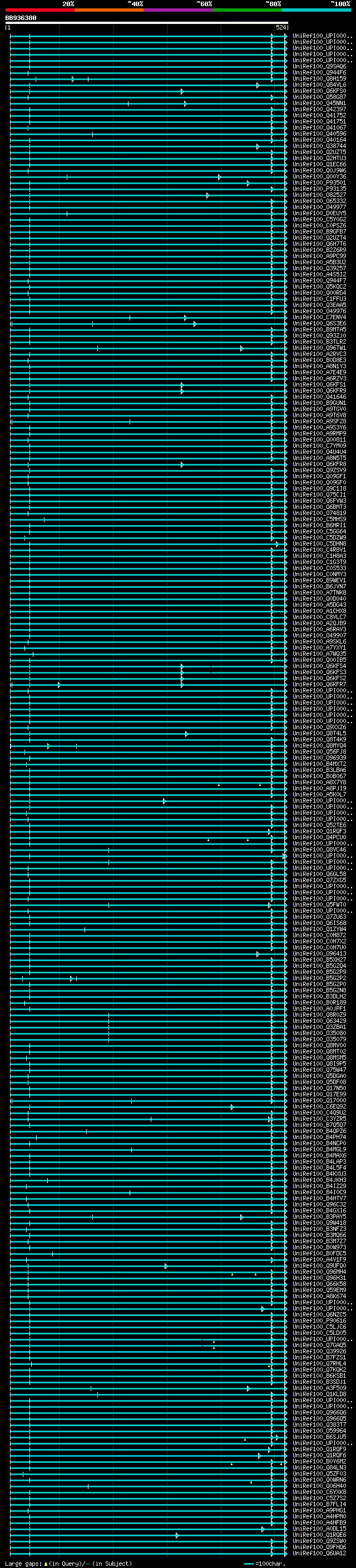
Task: Select the UniRef100_Q38744 label
Action: (319, 146)
